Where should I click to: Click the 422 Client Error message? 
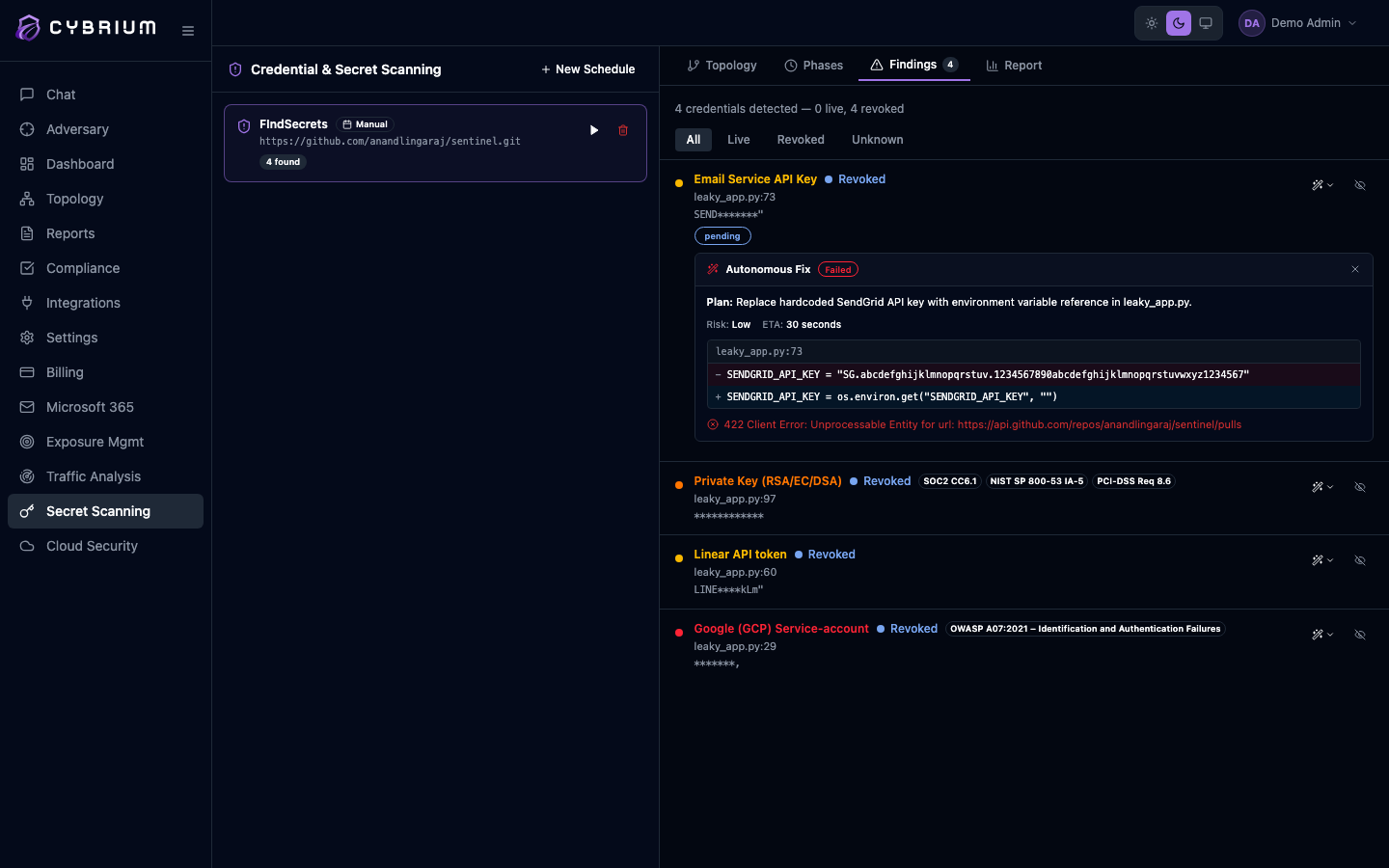tap(982, 424)
